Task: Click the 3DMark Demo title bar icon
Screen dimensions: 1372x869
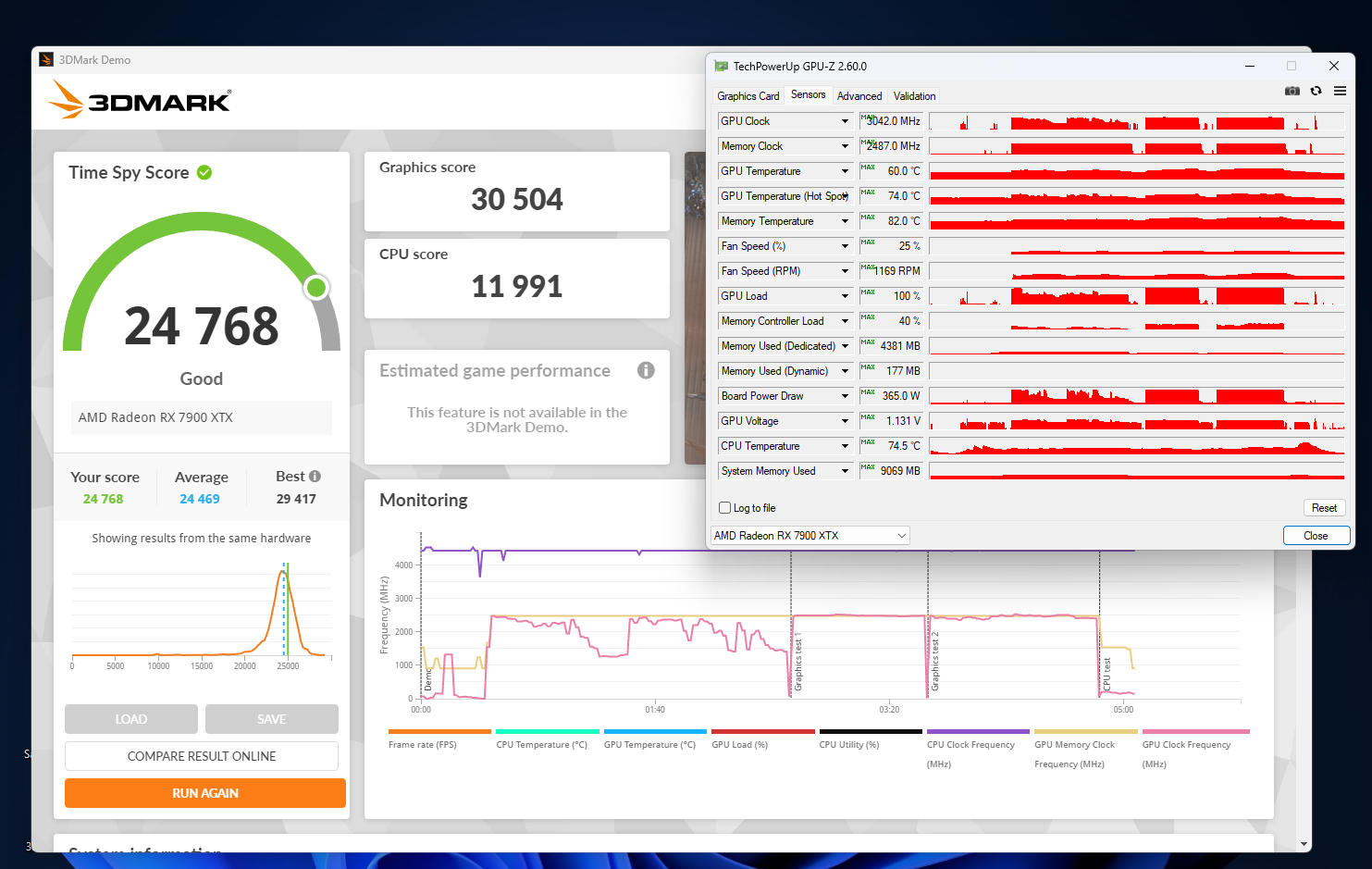Action: [46, 59]
